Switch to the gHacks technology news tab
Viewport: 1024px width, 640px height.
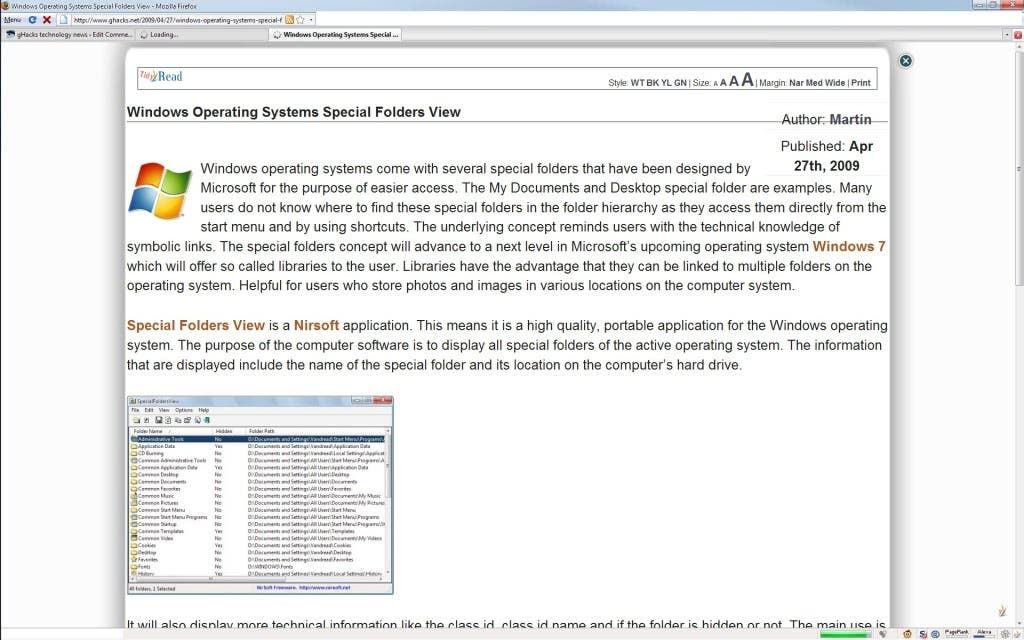click(x=69, y=35)
